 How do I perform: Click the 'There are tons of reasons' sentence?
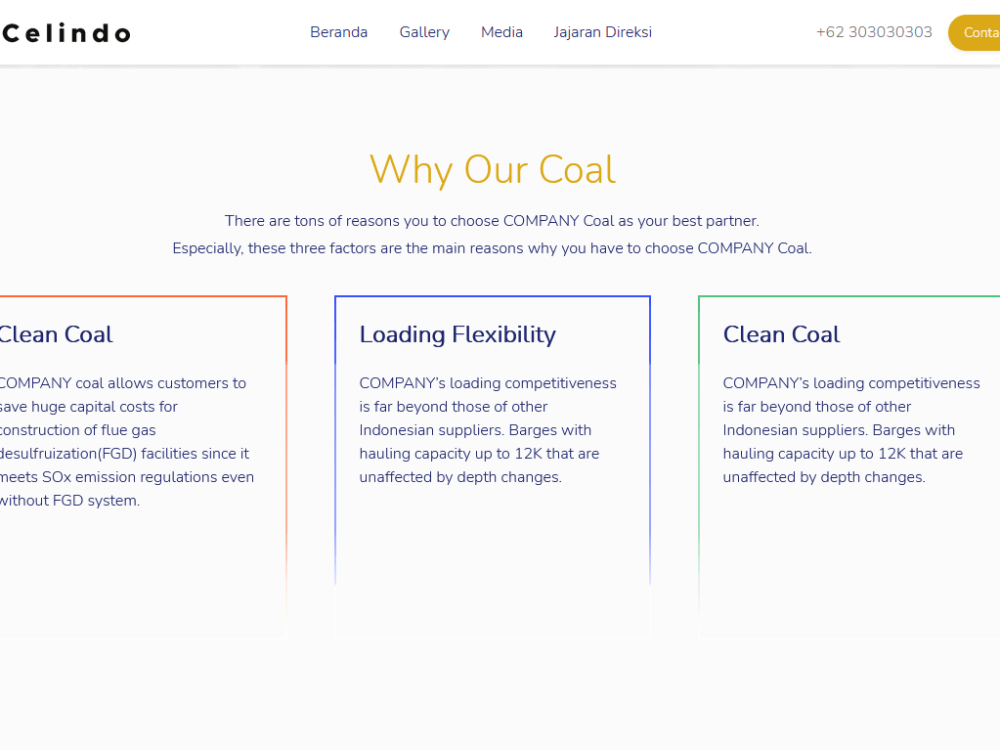[x=492, y=221]
